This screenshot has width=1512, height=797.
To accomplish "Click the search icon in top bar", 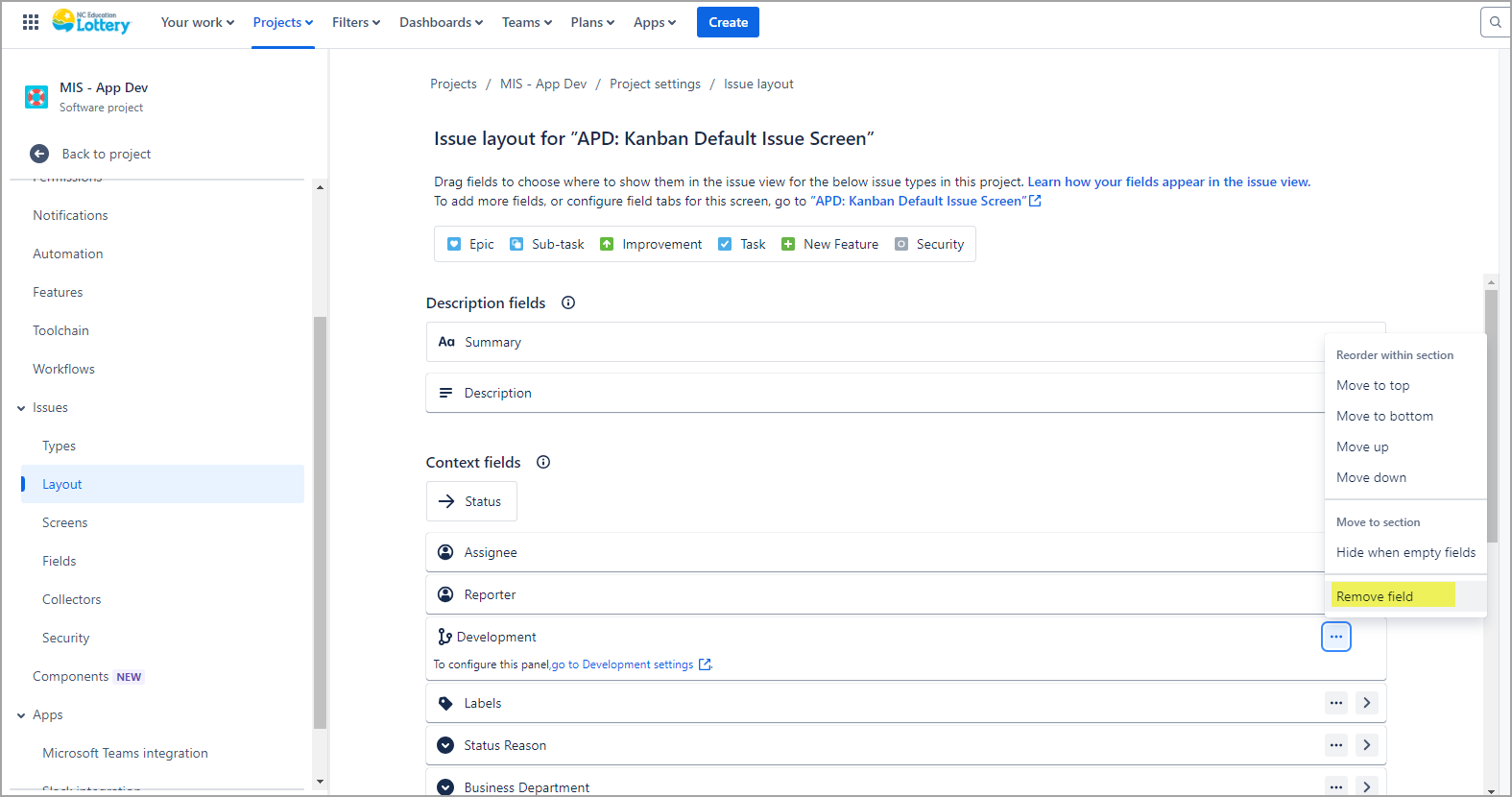I will point(1496,22).
